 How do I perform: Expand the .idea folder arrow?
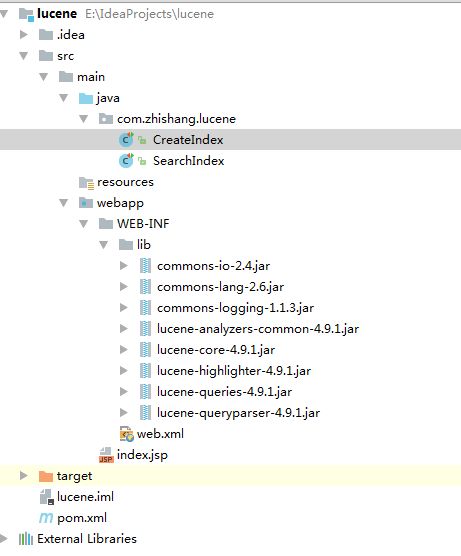tap(24, 34)
